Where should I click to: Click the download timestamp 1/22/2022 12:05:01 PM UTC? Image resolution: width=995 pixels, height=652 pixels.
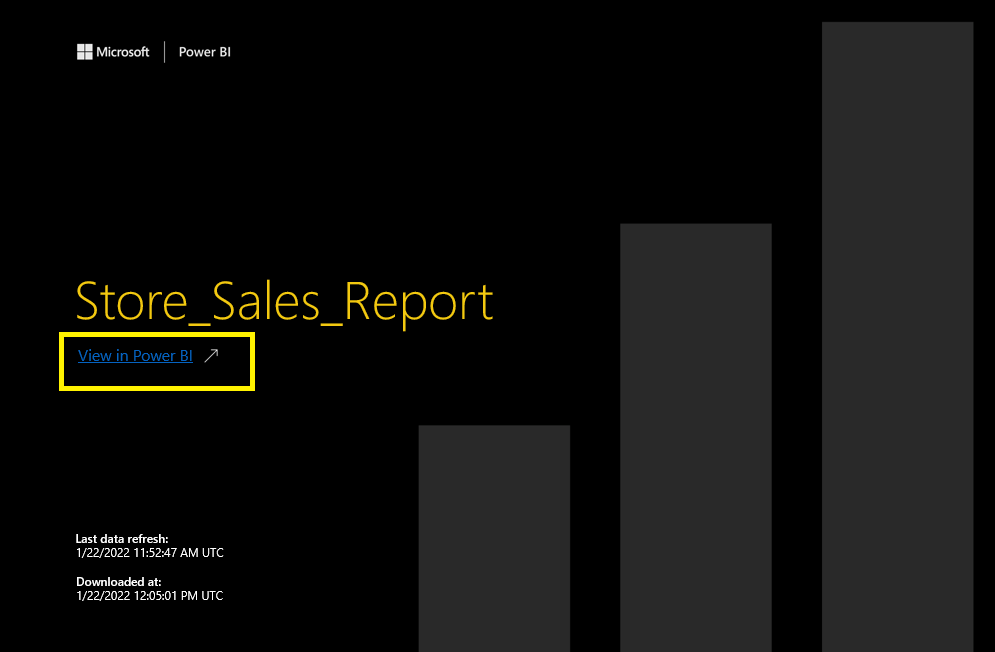tap(149, 595)
